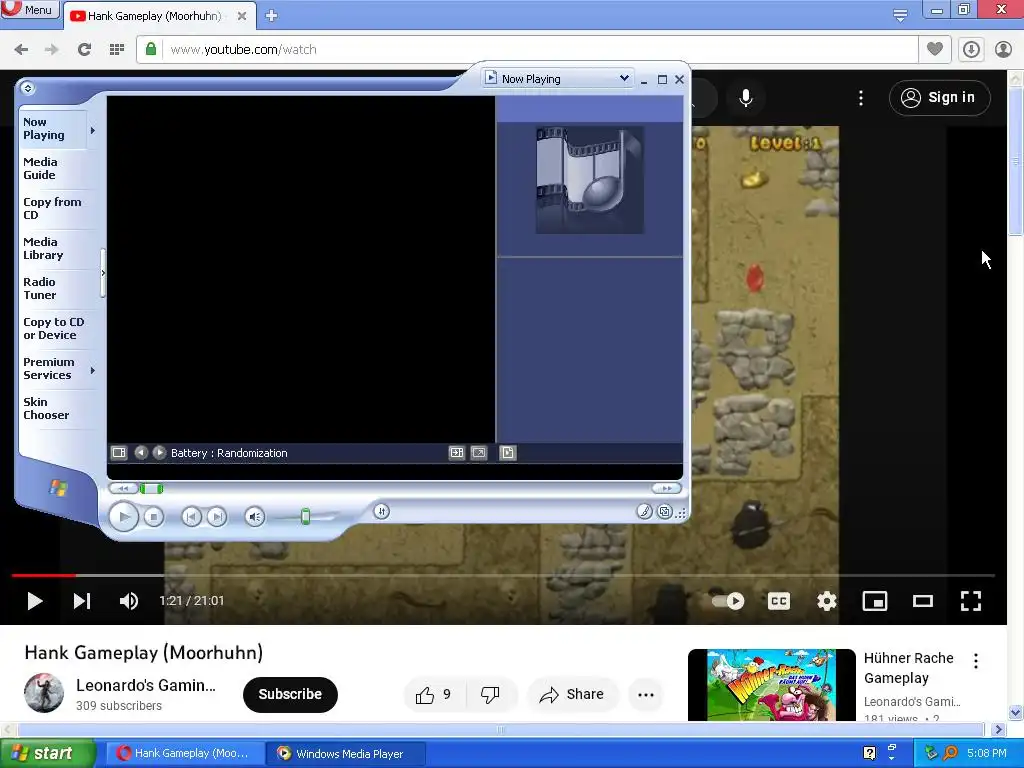Open YouTube settings three-dot menu

pos(861,98)
